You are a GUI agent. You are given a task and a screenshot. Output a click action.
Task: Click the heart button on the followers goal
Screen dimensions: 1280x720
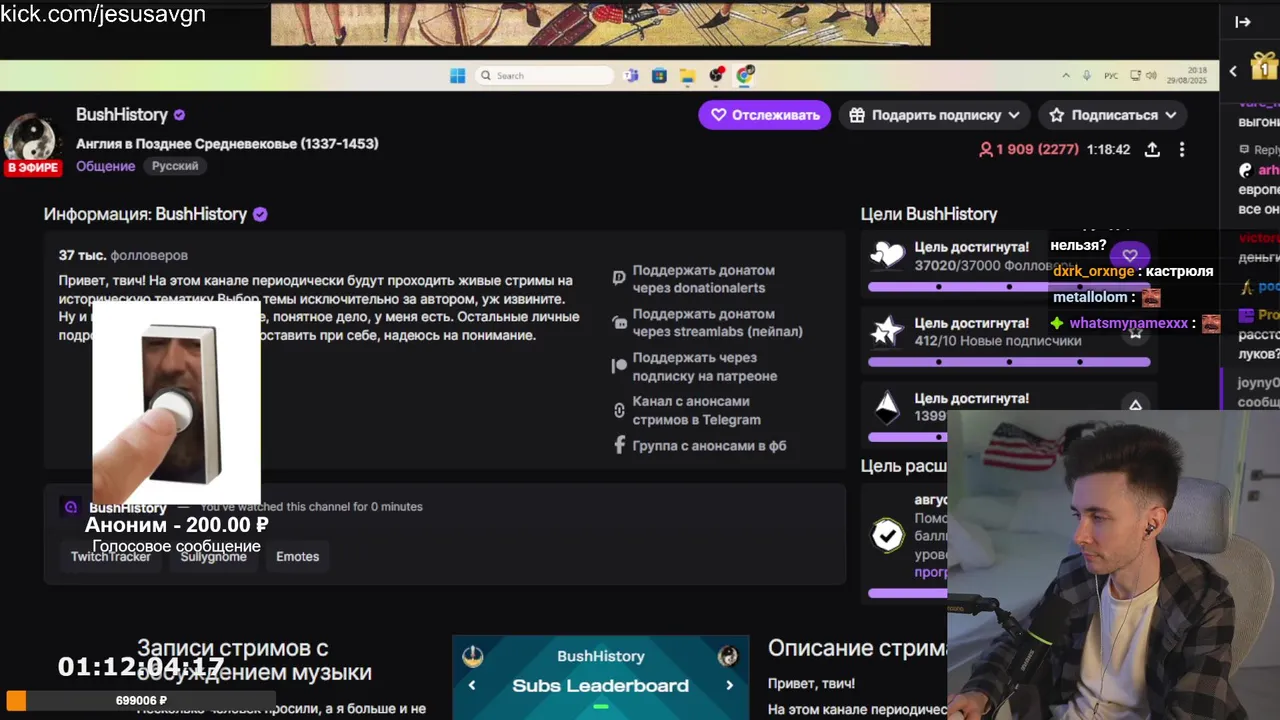pos(1130,256)
